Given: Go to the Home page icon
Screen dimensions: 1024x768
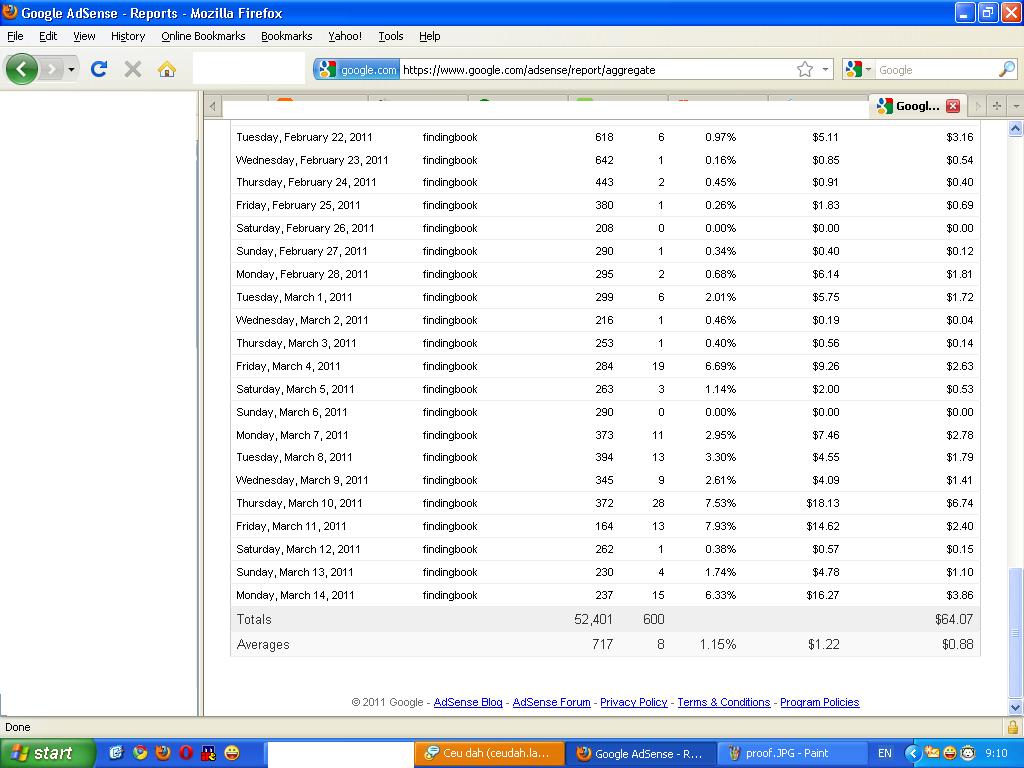Looking at the screenshot, I should coord(167,69).
